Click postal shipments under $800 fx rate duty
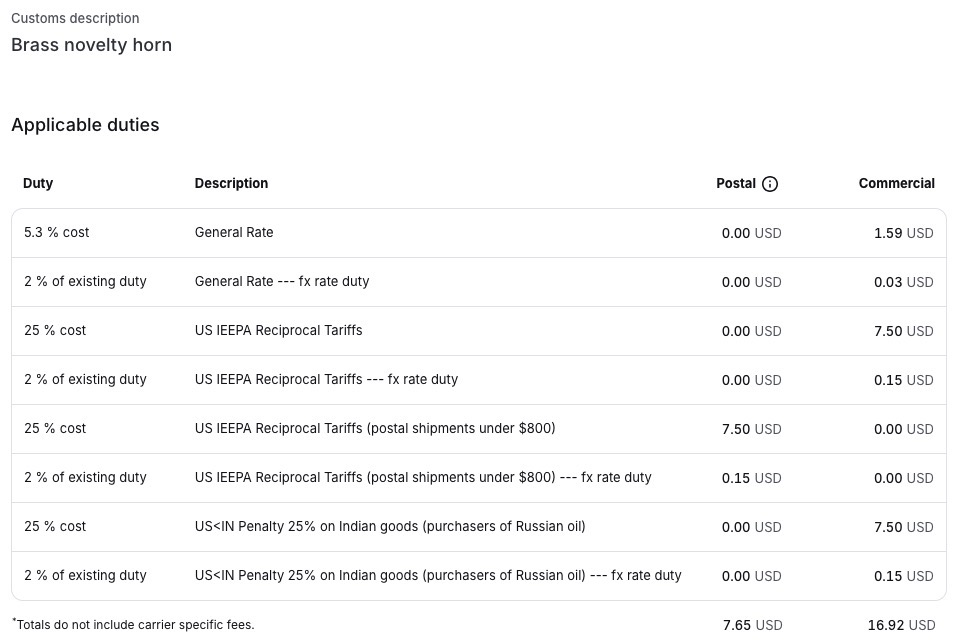Image resolution: width=959 pixels, height=644 pixels. pos(423,478)
